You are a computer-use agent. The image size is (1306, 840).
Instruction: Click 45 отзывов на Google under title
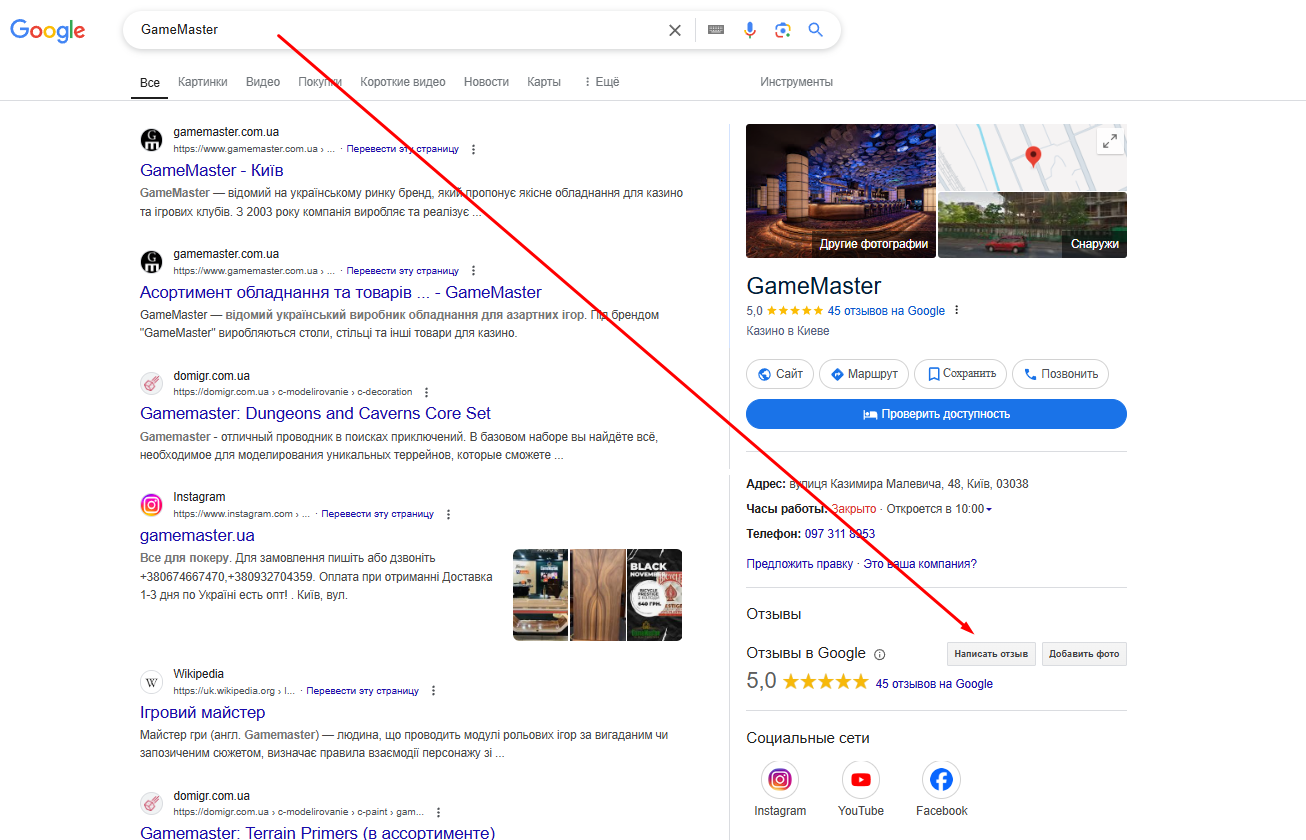click(x=886, y=311)
